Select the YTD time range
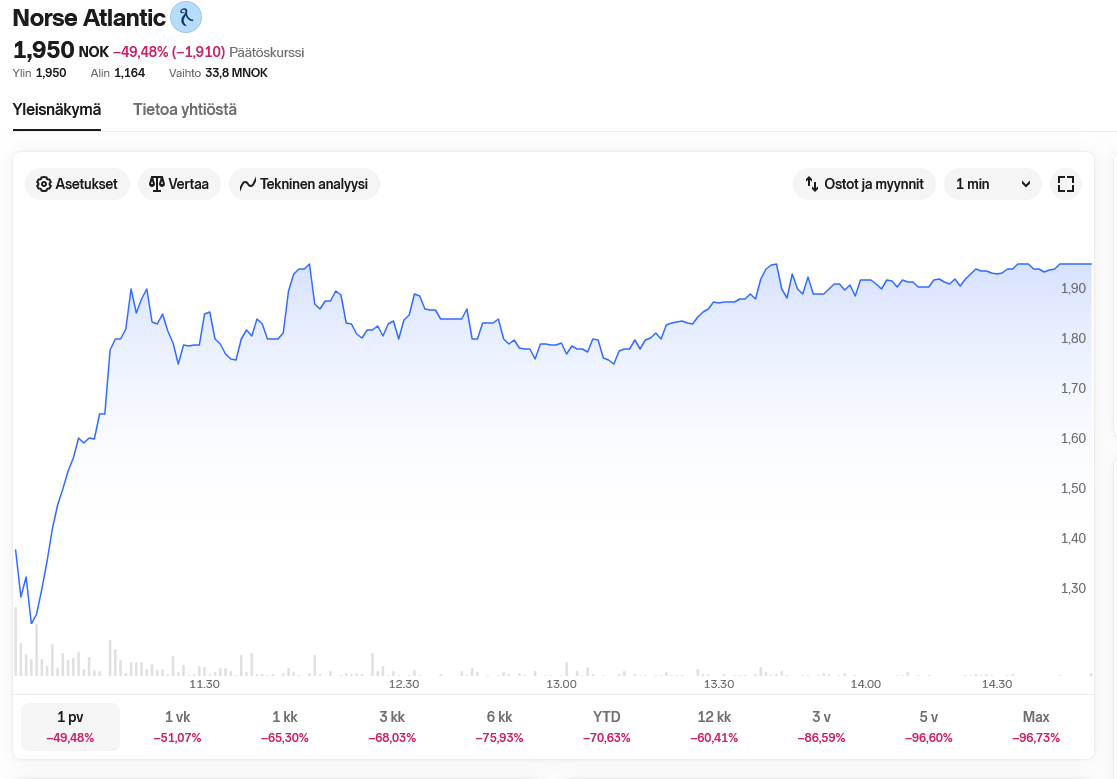Screen dimensions: 1117x779 point(606,726)
